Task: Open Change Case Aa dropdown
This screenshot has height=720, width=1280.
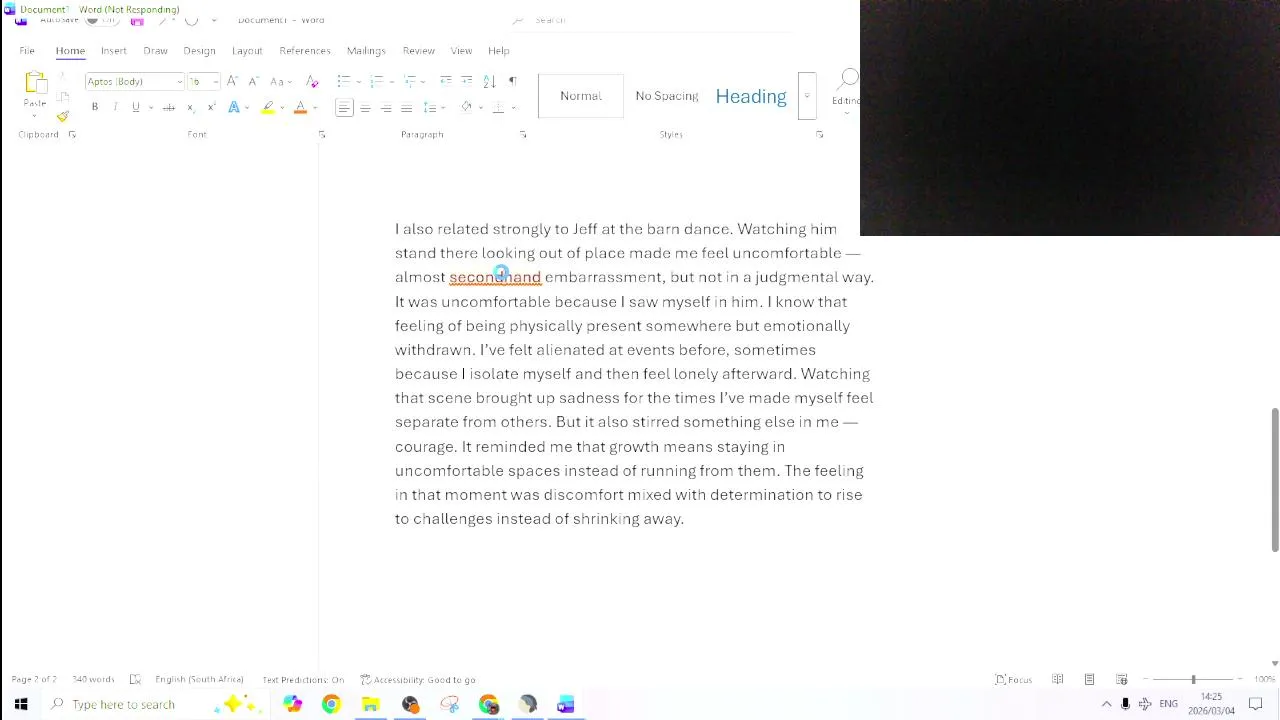Action: (281, 81)
